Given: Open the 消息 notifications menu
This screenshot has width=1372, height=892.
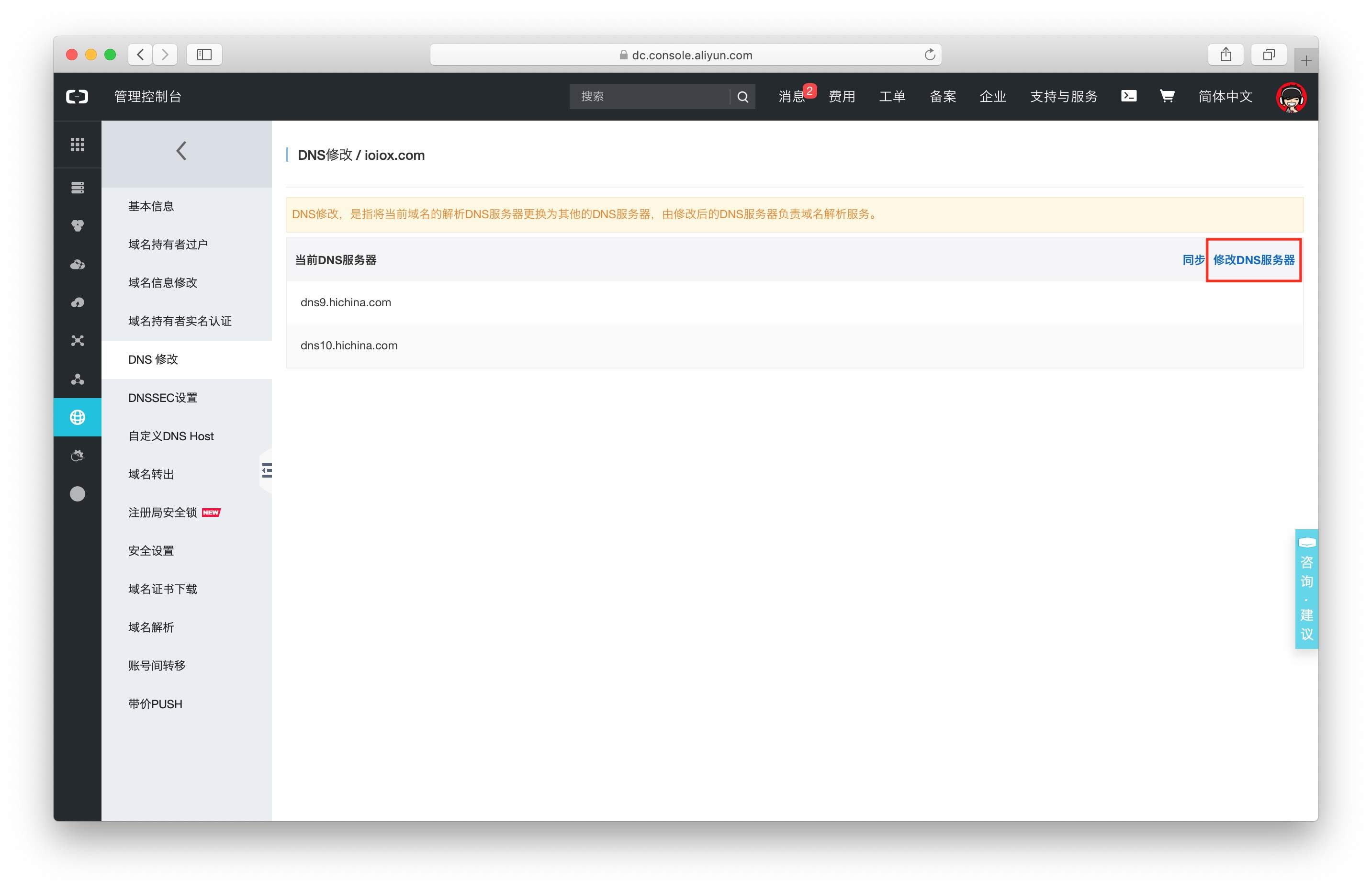Looking at the screenshot, I should [791, 96].
